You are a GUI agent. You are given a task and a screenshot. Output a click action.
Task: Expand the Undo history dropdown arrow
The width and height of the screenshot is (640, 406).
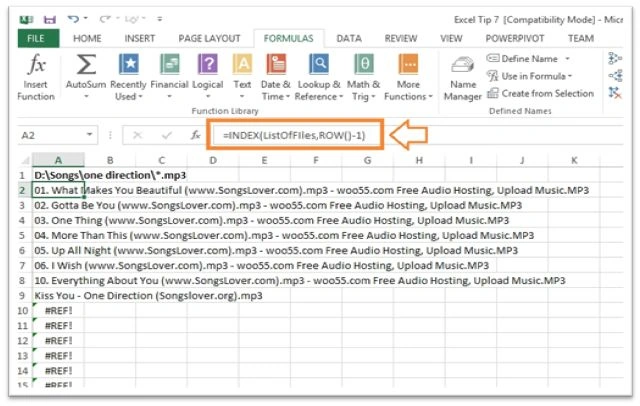tap(85, 18)
